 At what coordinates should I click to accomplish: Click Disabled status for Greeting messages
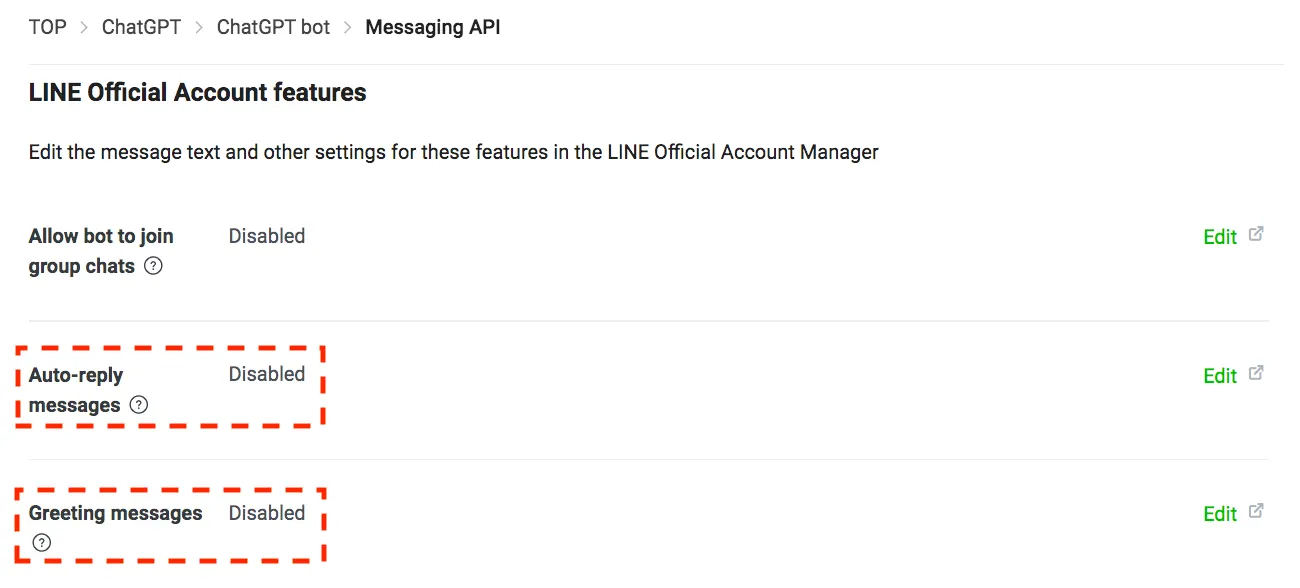267,513
